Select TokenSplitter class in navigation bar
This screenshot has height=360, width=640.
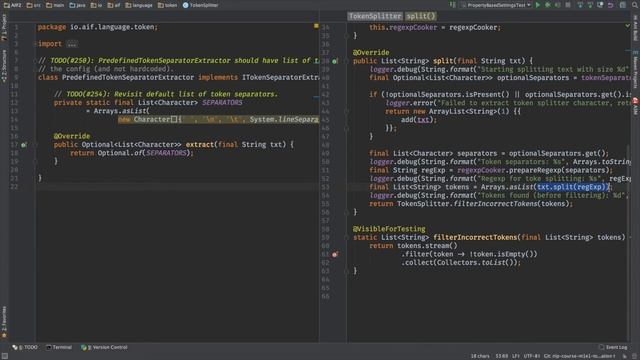(200, 5)
